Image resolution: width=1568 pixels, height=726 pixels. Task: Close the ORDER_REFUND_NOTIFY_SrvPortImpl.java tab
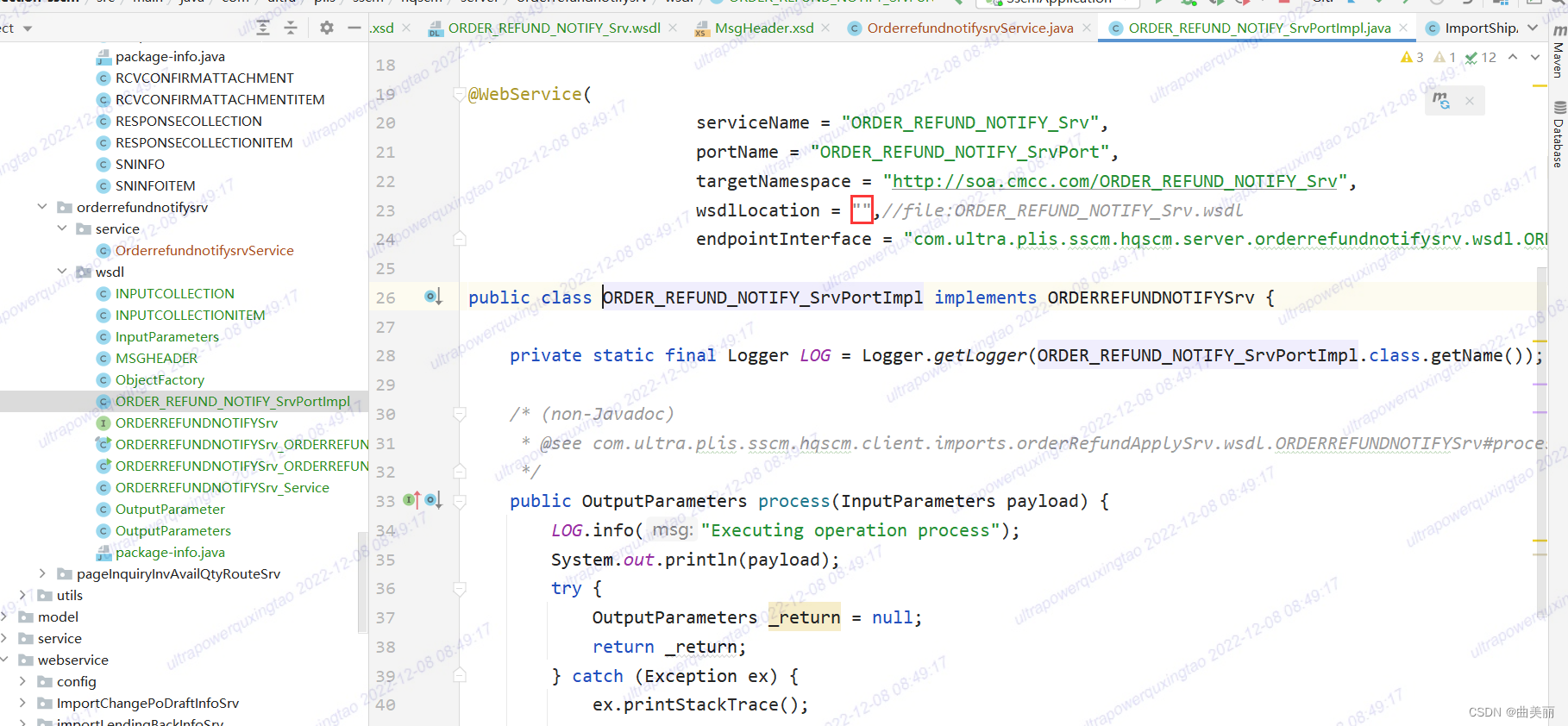(1403, 28)
